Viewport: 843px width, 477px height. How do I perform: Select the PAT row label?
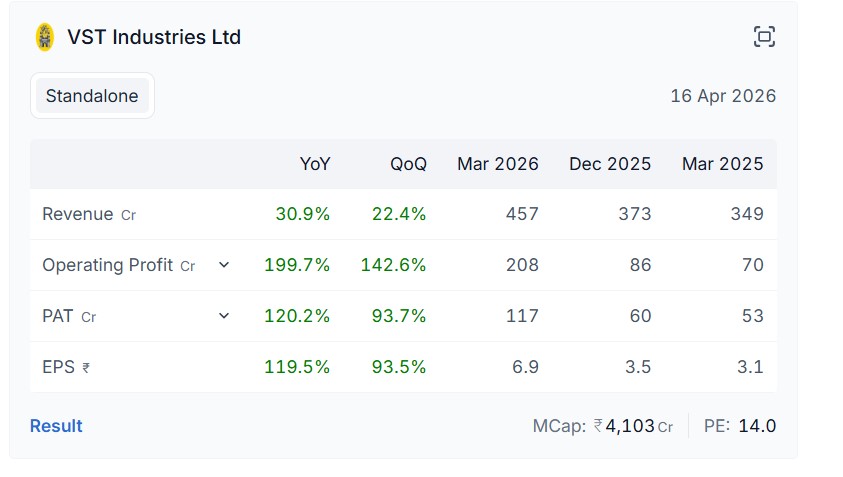point(69,316)
